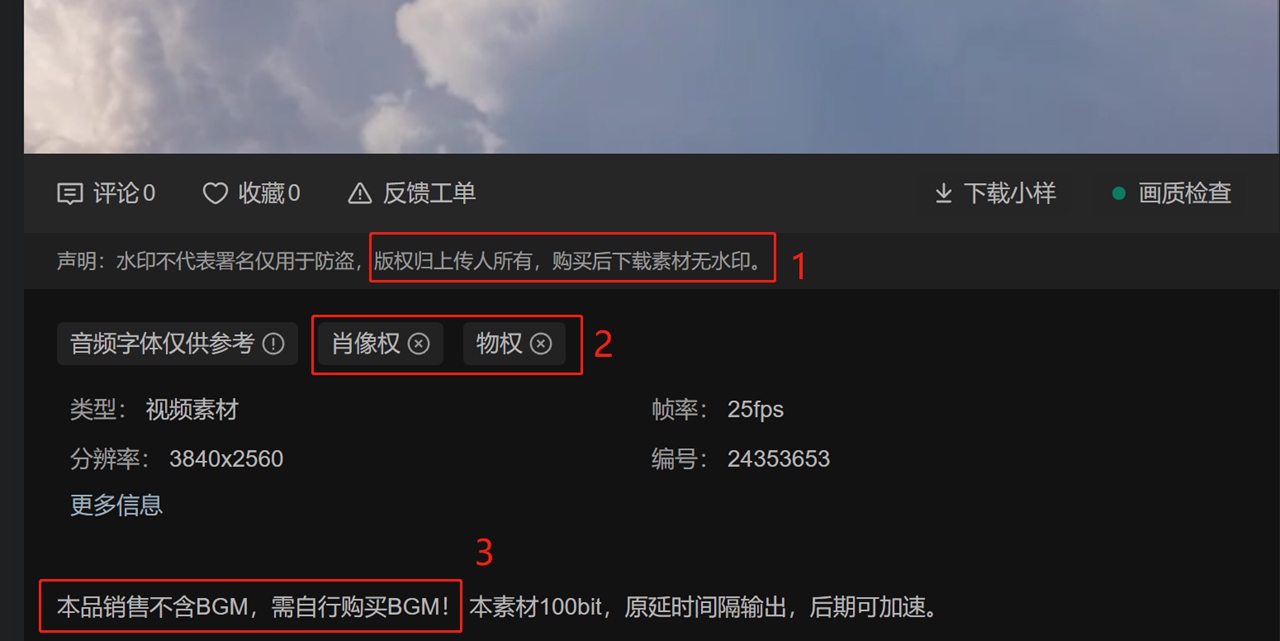This screenshot has height=641, width=1280.
Task: Click the info icon on 音频字体仅供参考
Action: click(x=273, y=344)
